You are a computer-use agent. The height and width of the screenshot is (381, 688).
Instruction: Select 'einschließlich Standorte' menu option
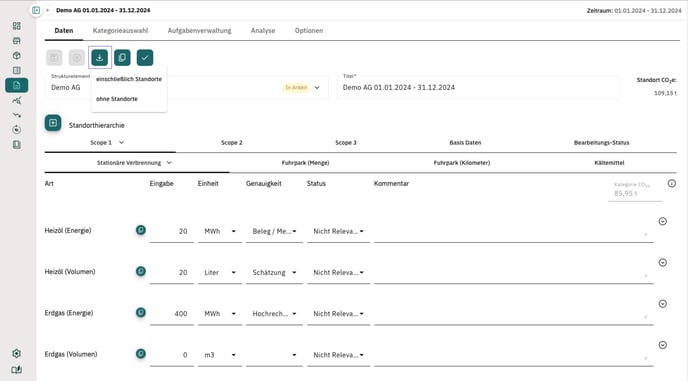click(129, 79)
